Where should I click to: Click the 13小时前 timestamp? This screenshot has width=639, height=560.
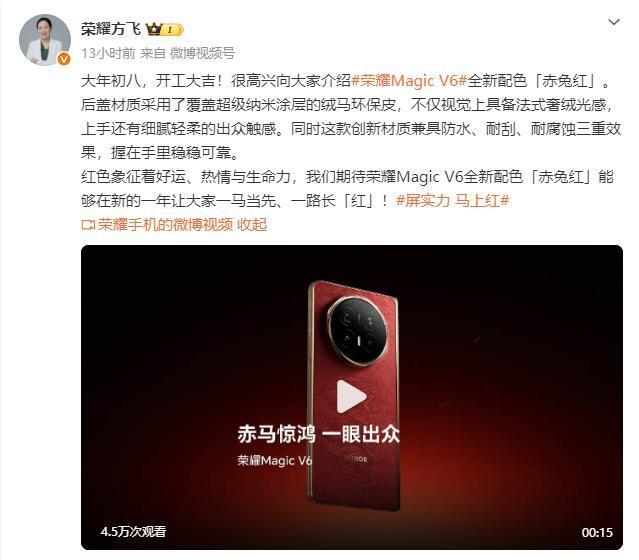point(108,53)
